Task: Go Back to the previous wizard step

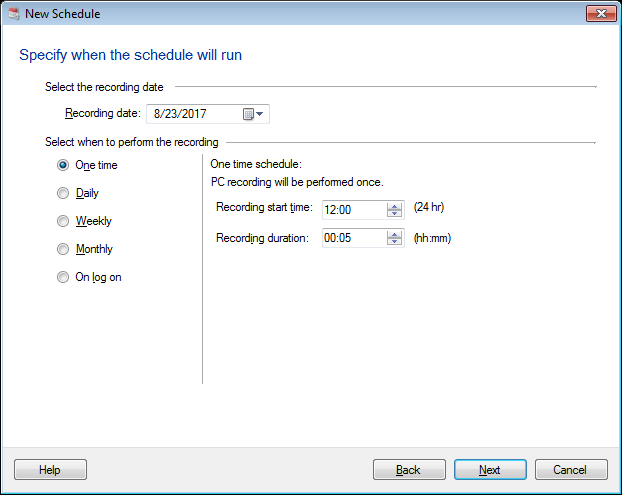Action: click(x=409, y=470)
